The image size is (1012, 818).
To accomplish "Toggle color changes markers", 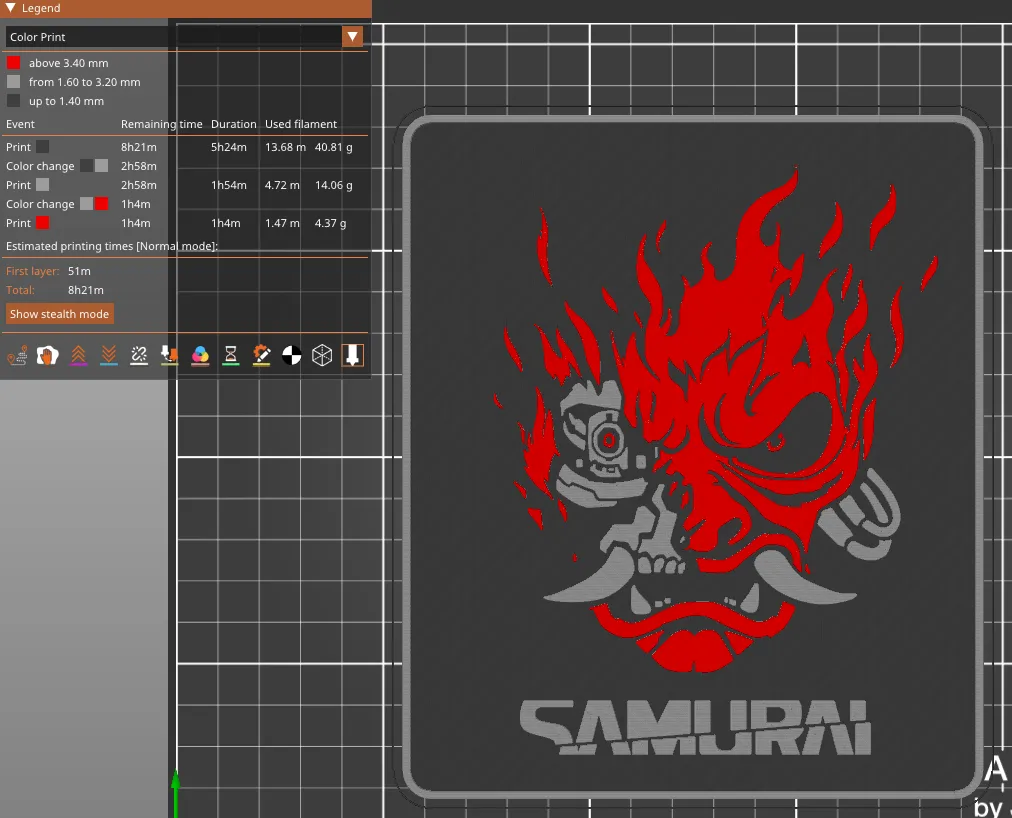I will coord(200,354).
